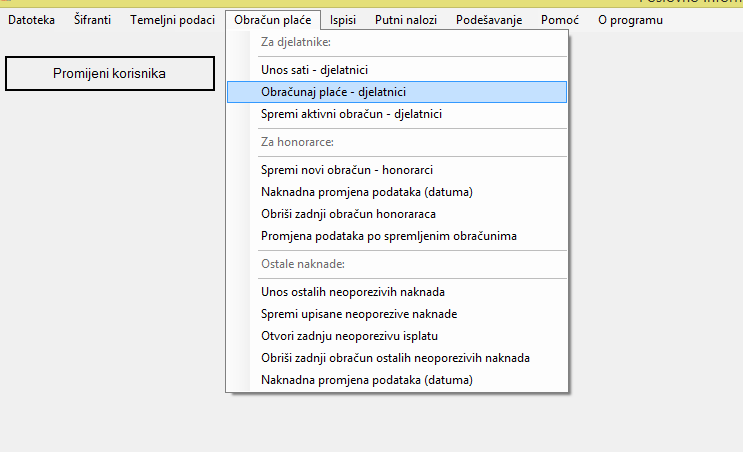Open the Temeljni podaci menu

point(172,19)
